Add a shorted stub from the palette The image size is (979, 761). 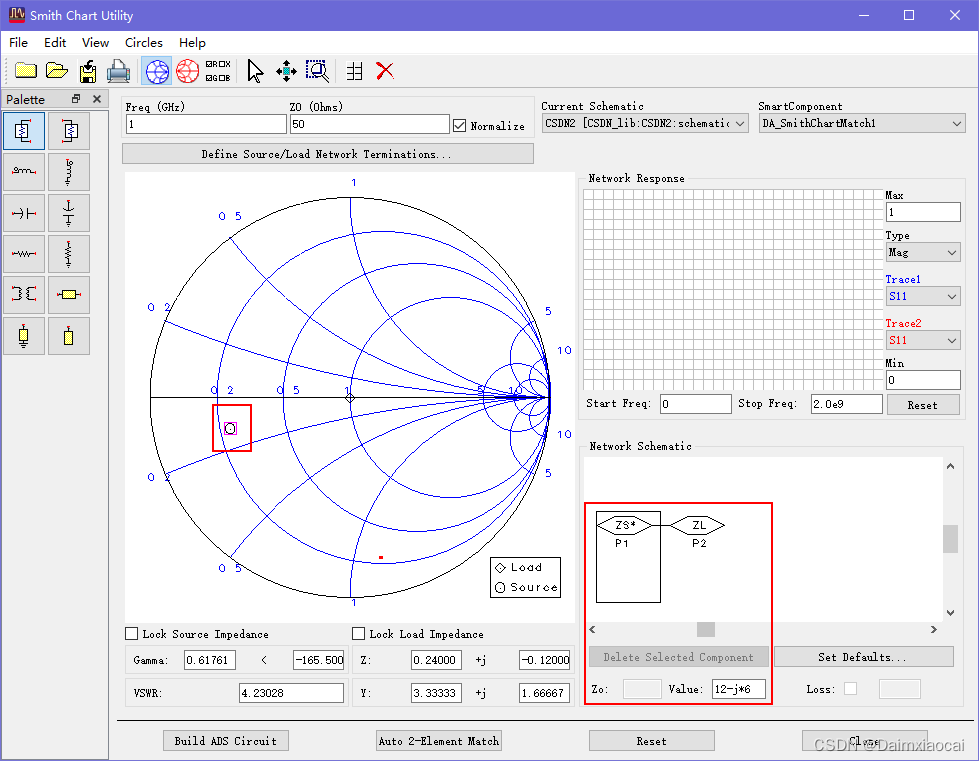click(24, 336)
